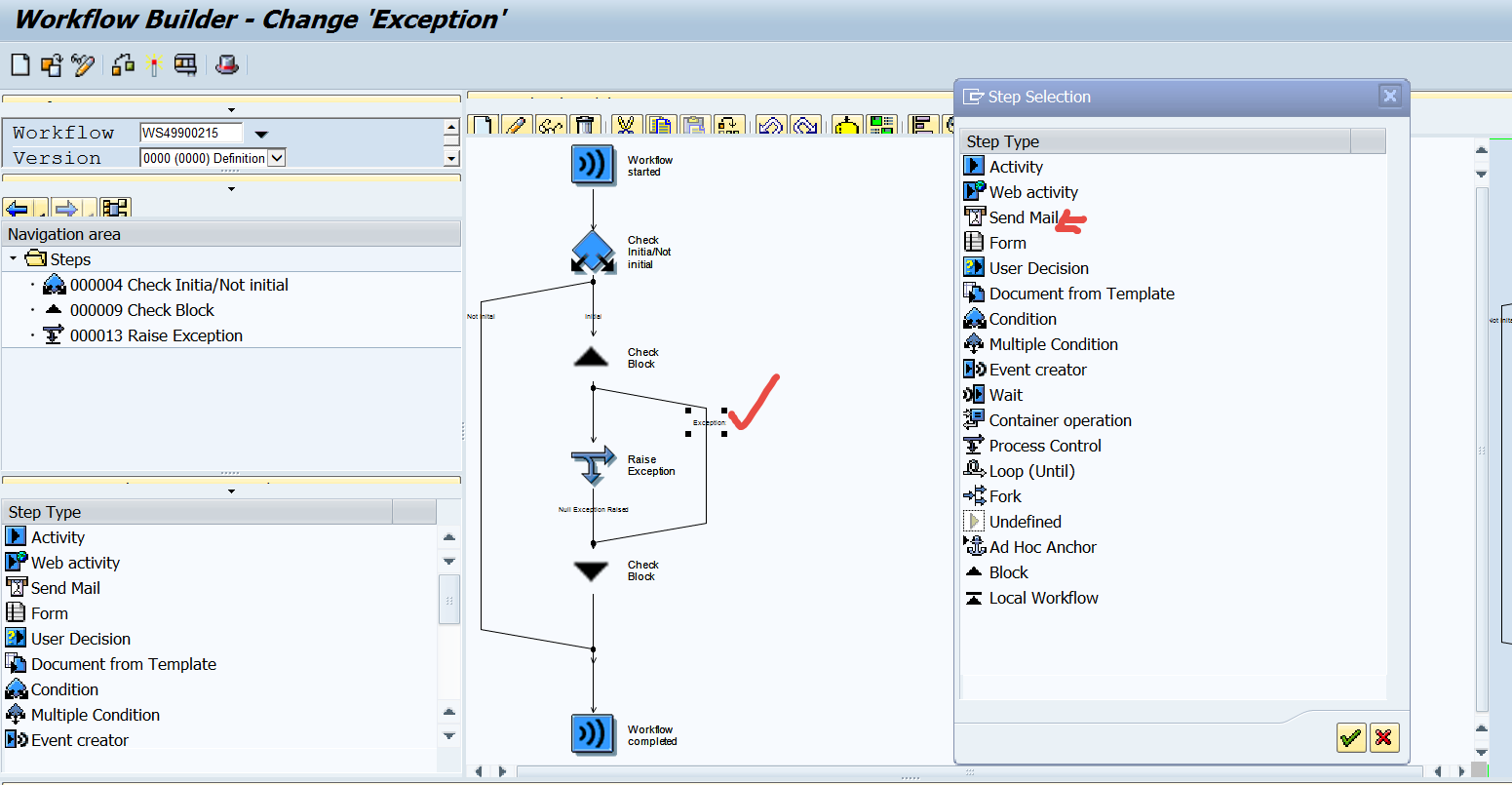Open the Workflow ID value help arrow
The height and width of the screenshot is (785, 1512).
tap(261, 134)
